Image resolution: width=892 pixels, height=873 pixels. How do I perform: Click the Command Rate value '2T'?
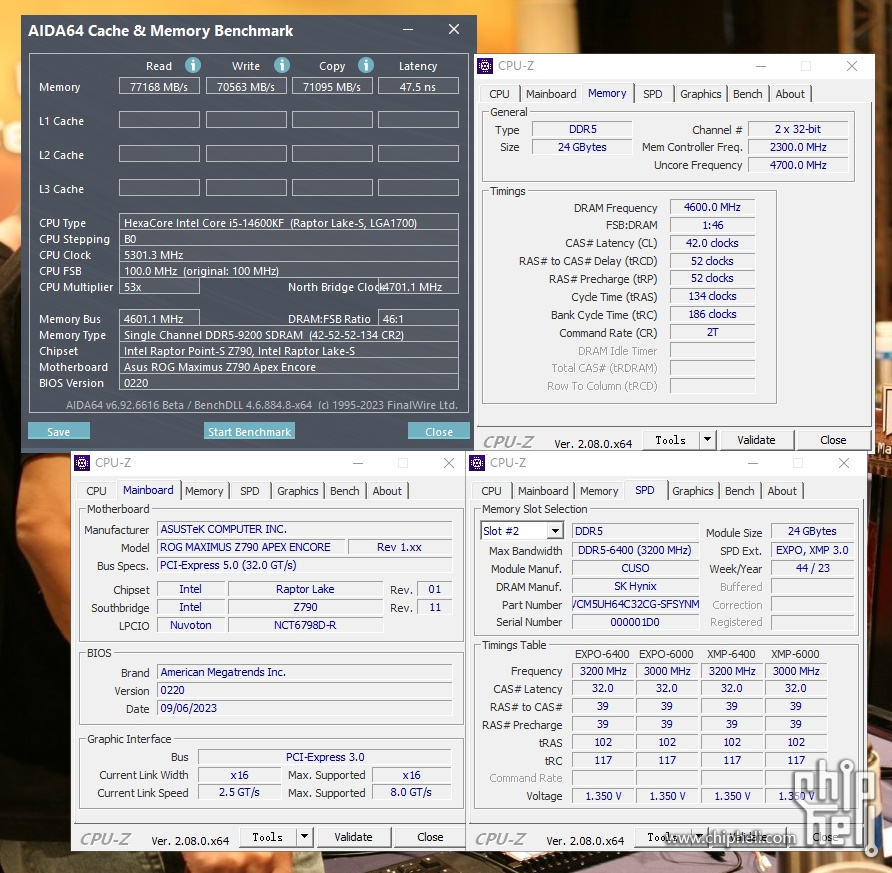tap(712, 332)
